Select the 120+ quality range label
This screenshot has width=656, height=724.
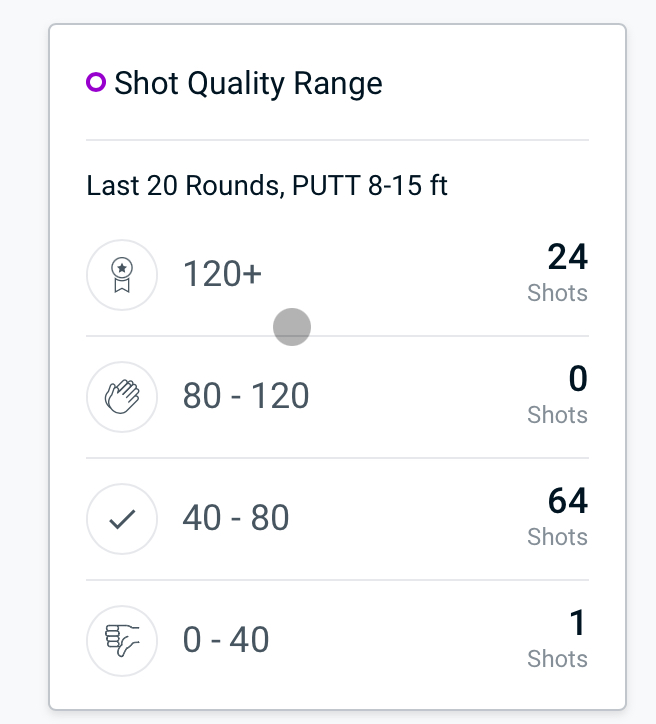coord(223,274)
